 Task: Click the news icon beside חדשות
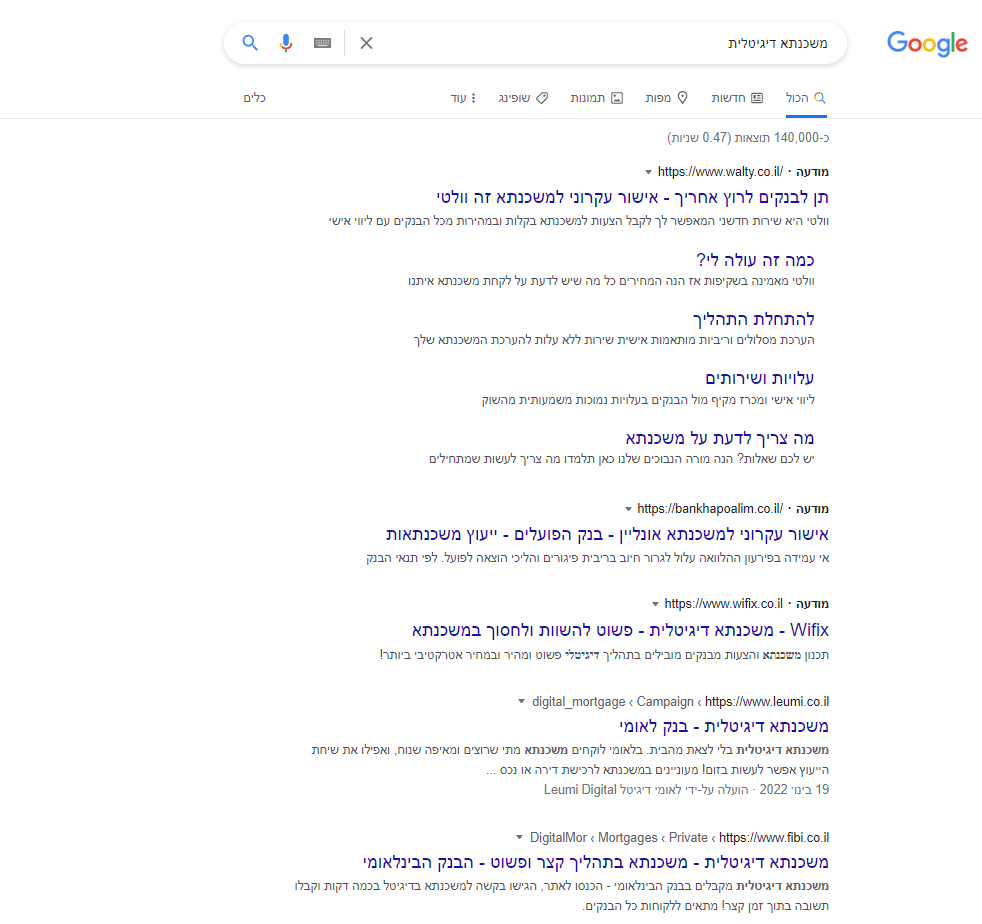tap(757, 98)
